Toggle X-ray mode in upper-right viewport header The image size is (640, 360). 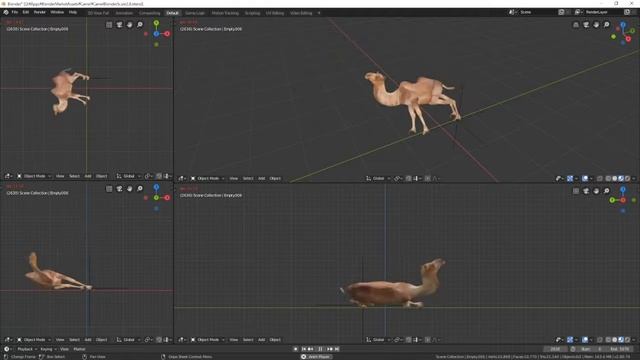pyautogui.click(x=600, y=178)
